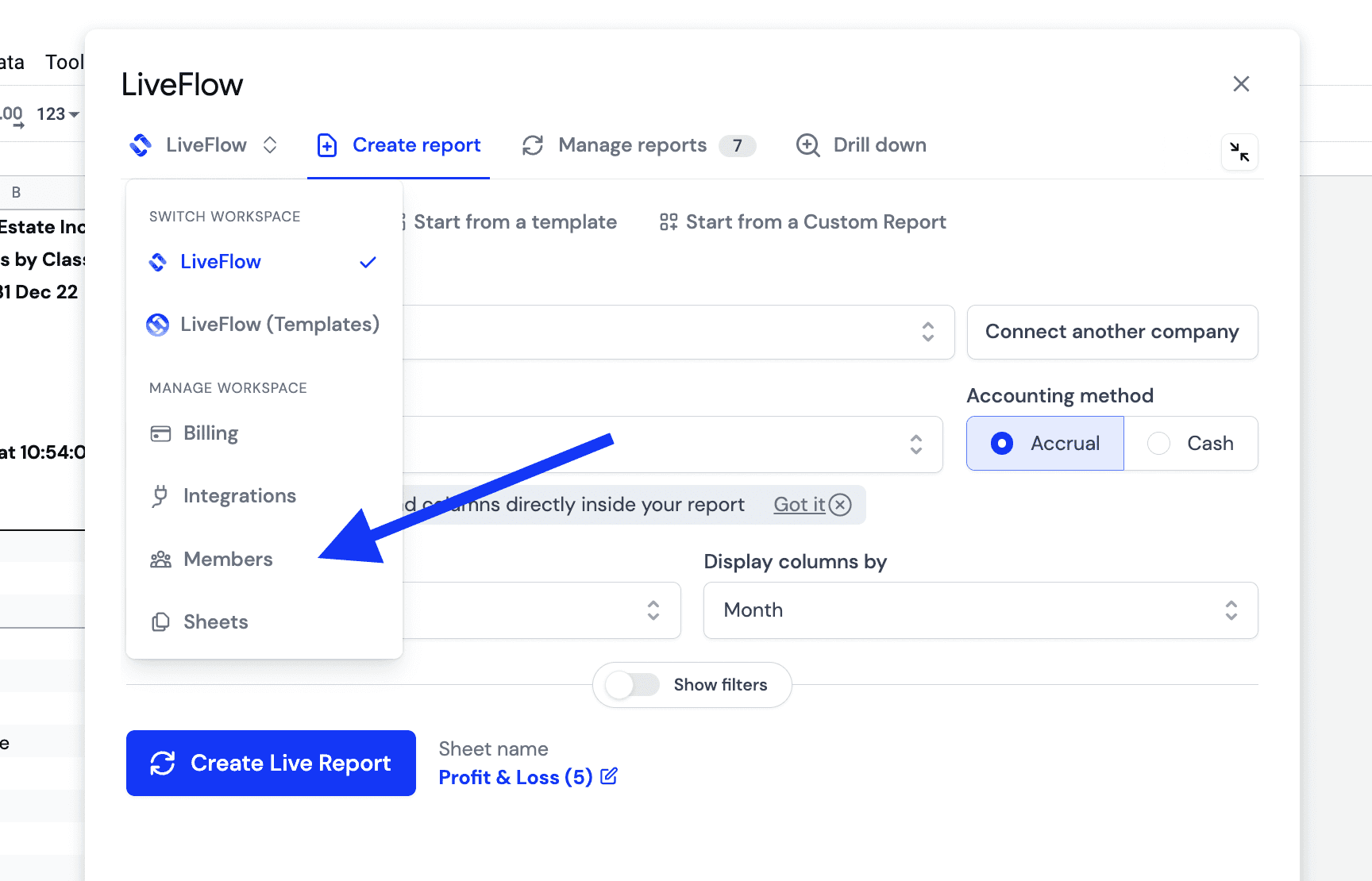The width and height of the screenshot is (1372, 881).
Task: Open the date range dropdown left of Display columns by
Action: tap(541, 610)
